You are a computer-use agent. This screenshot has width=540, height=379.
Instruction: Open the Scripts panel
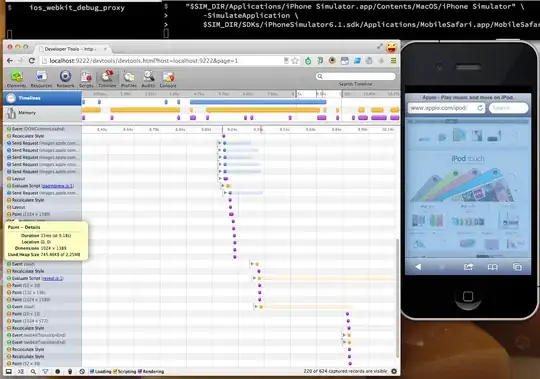(x=86, y=79)
